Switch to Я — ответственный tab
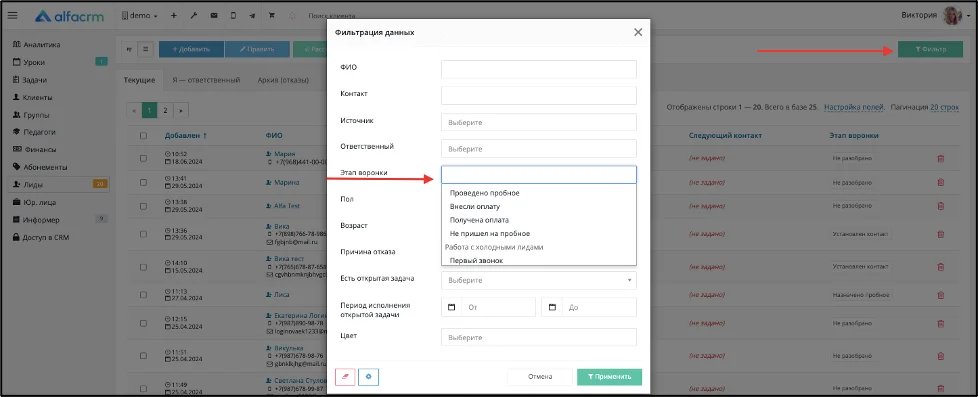 coord(205,80)
